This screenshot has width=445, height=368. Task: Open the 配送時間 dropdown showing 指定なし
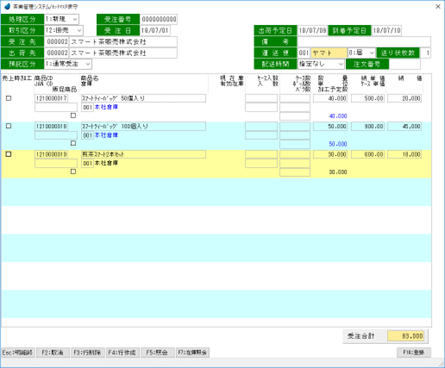pos(321,64)
